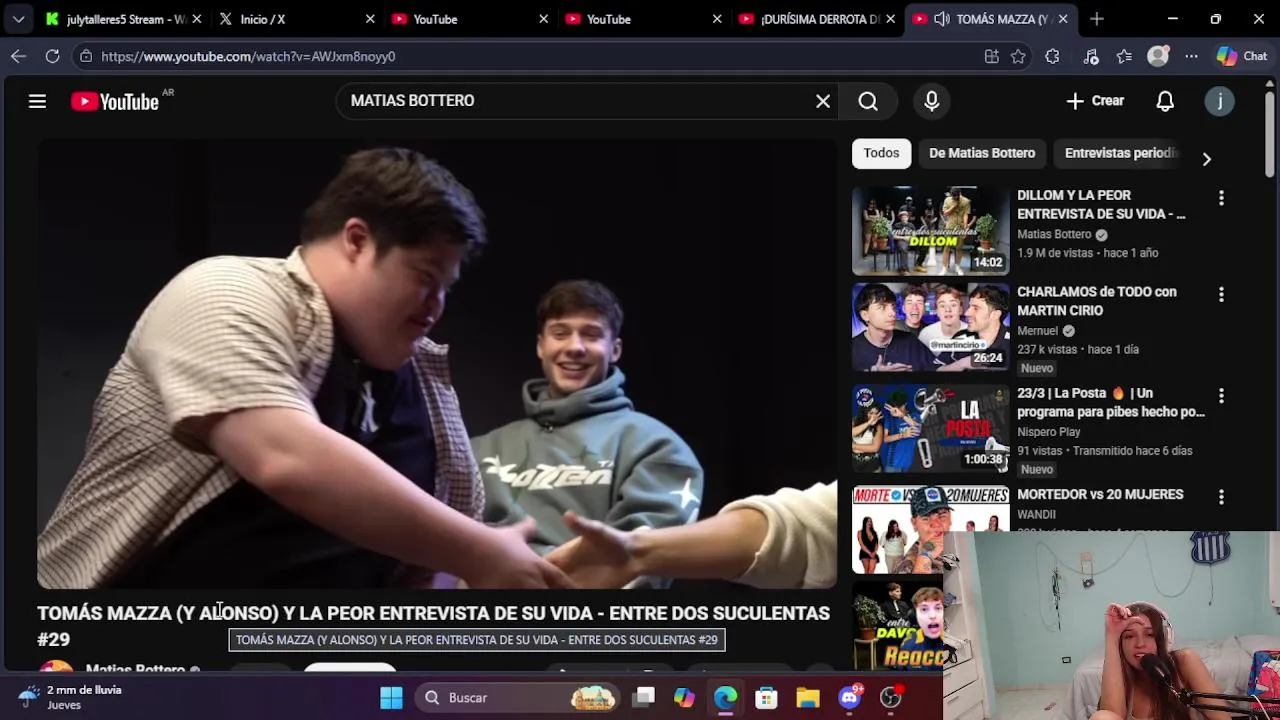Click the page vertical scrollbar
The width and height of the screenshot is (1280, 720).
(x=1270, y=135)
